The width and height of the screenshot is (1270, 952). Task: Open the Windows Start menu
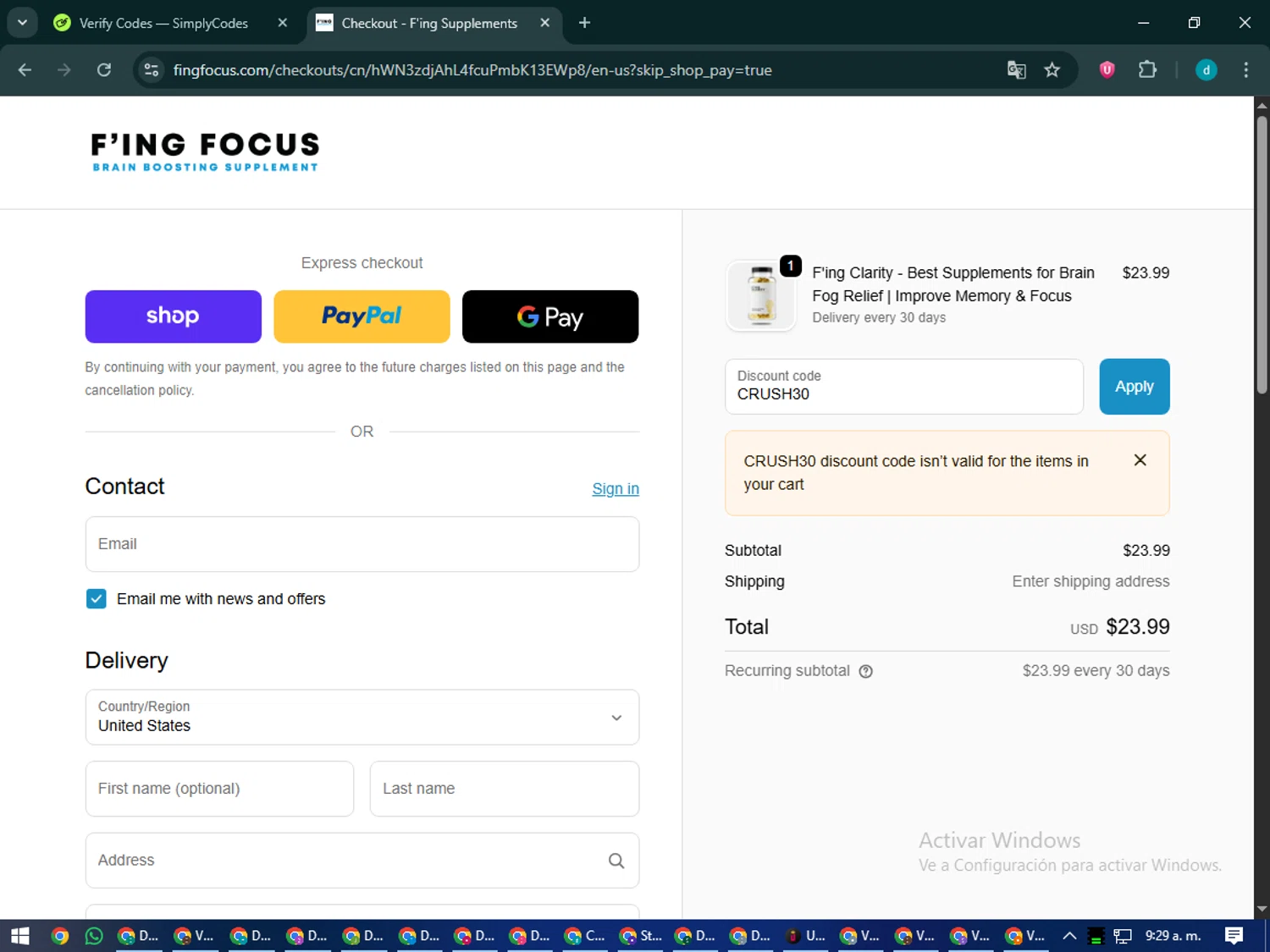coord(20,936)
